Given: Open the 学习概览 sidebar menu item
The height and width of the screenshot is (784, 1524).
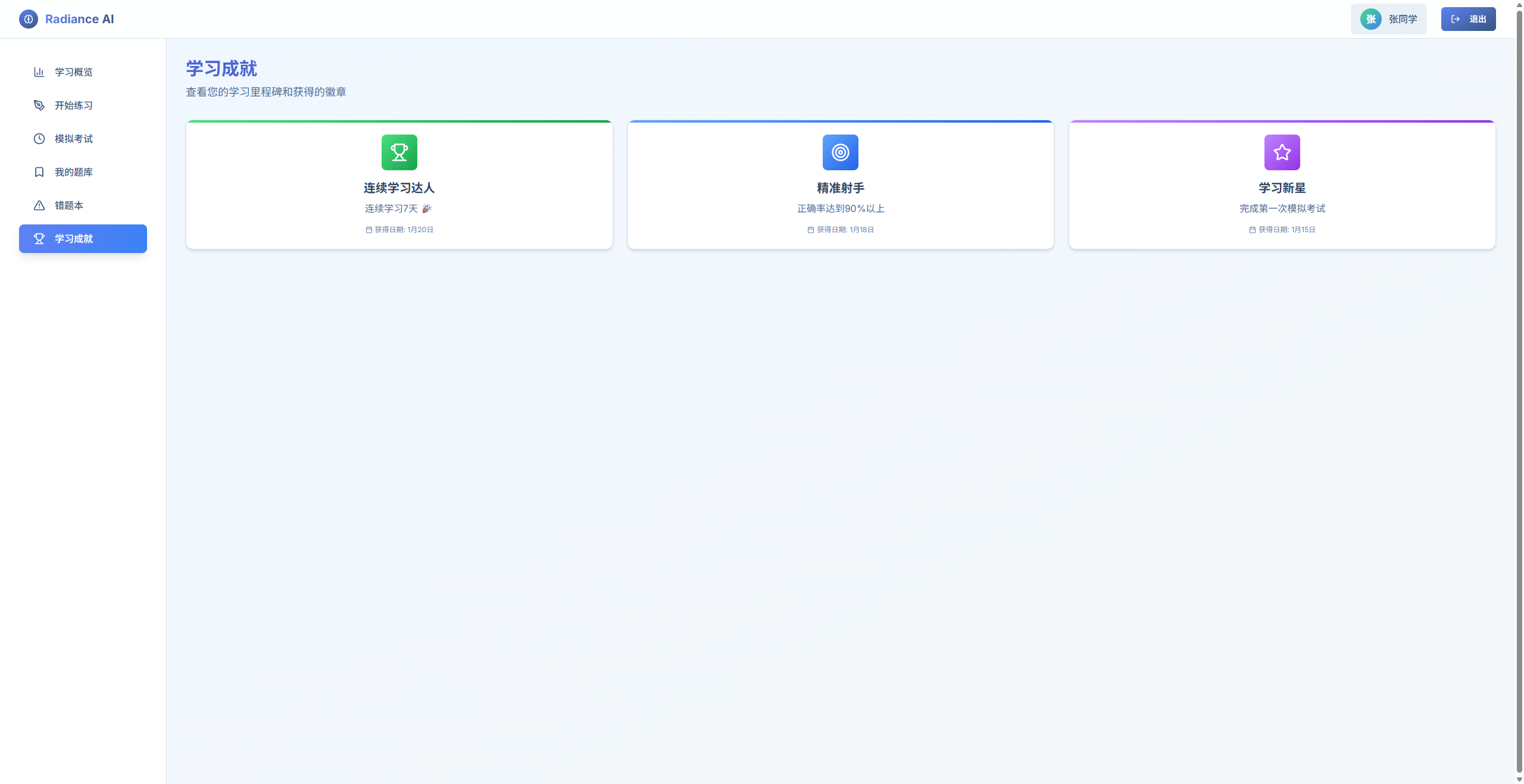Looking at the screenshot, I should pos(73,72).
